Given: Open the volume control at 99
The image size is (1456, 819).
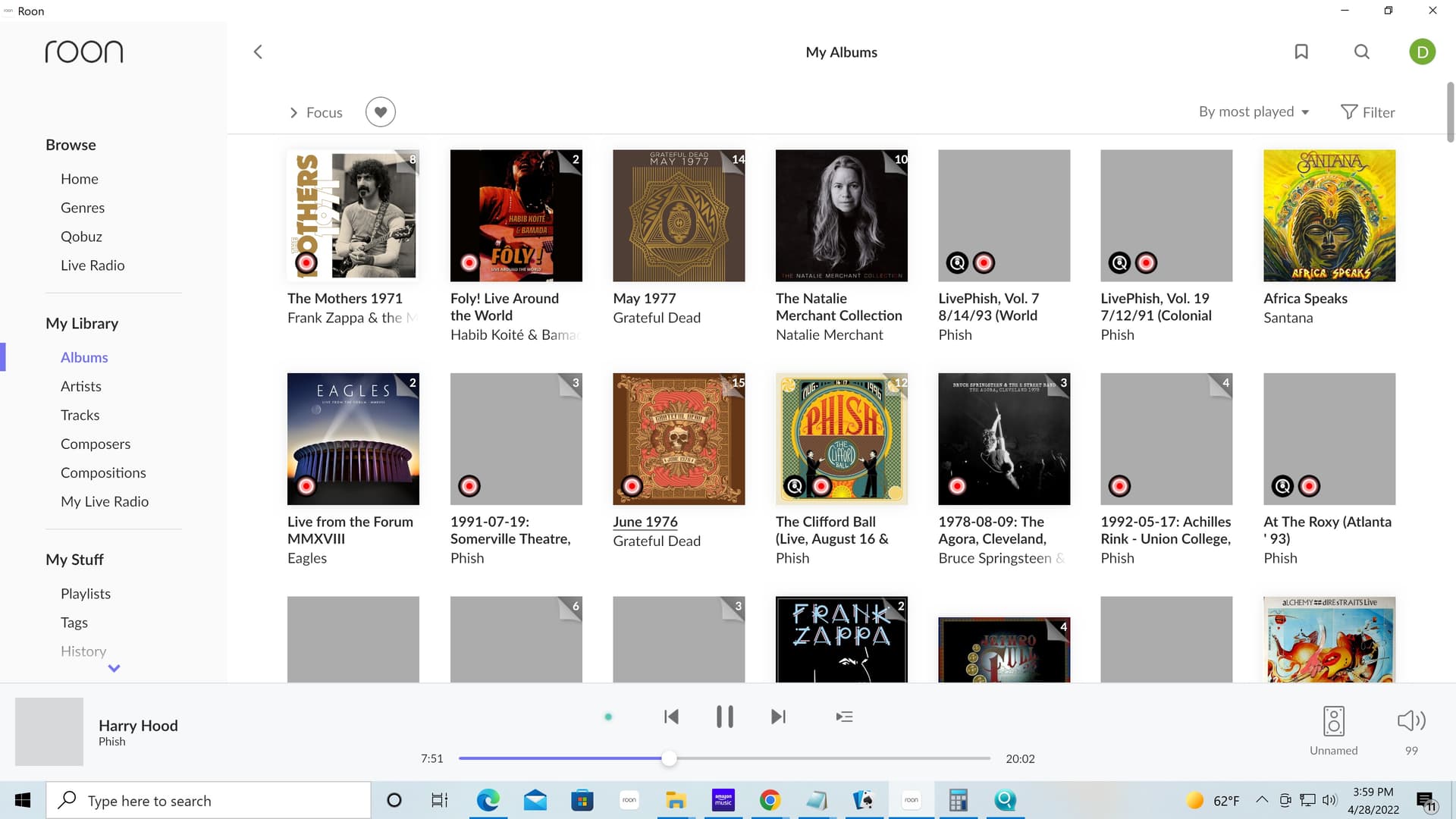Looking at the screenshot, I should 1411,721.
